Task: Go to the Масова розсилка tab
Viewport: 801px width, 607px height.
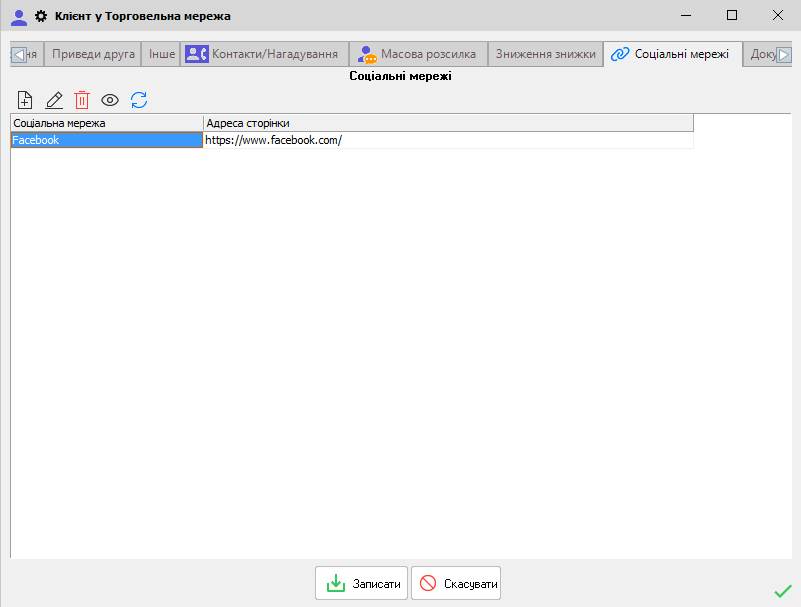Action: [418, 54]
